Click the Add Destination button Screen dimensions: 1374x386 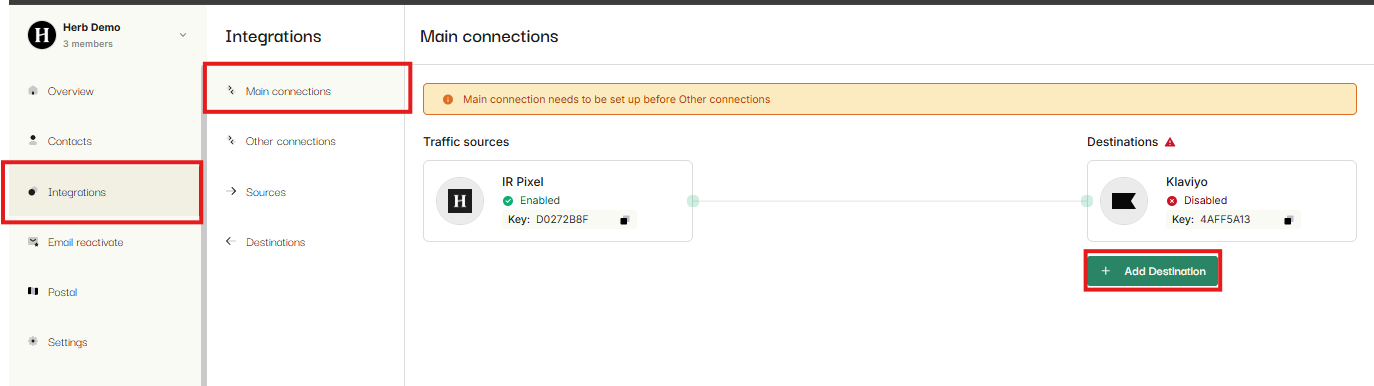pyautogui.click(x=1153, y=271)
